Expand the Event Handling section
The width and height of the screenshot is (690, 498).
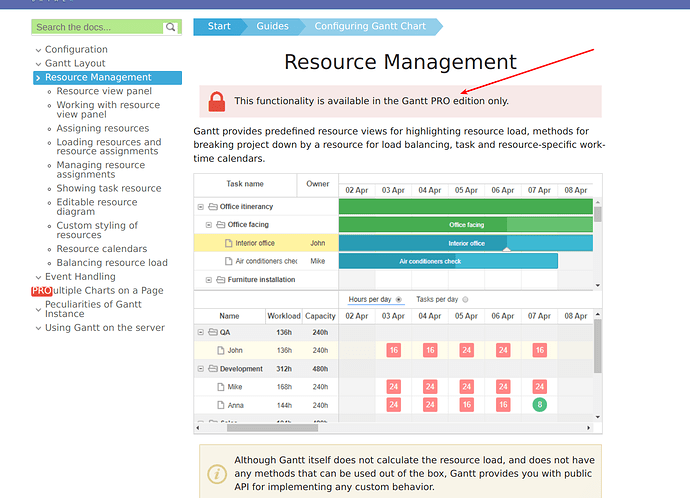coord(38,277)
